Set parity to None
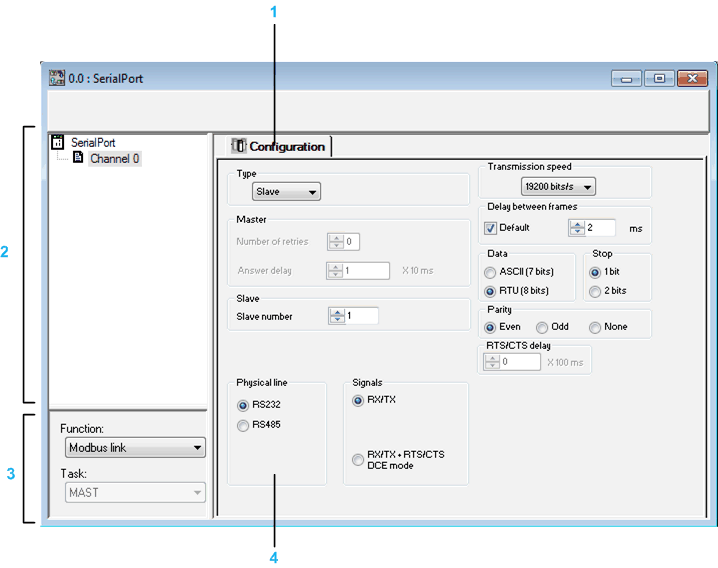 595,327
